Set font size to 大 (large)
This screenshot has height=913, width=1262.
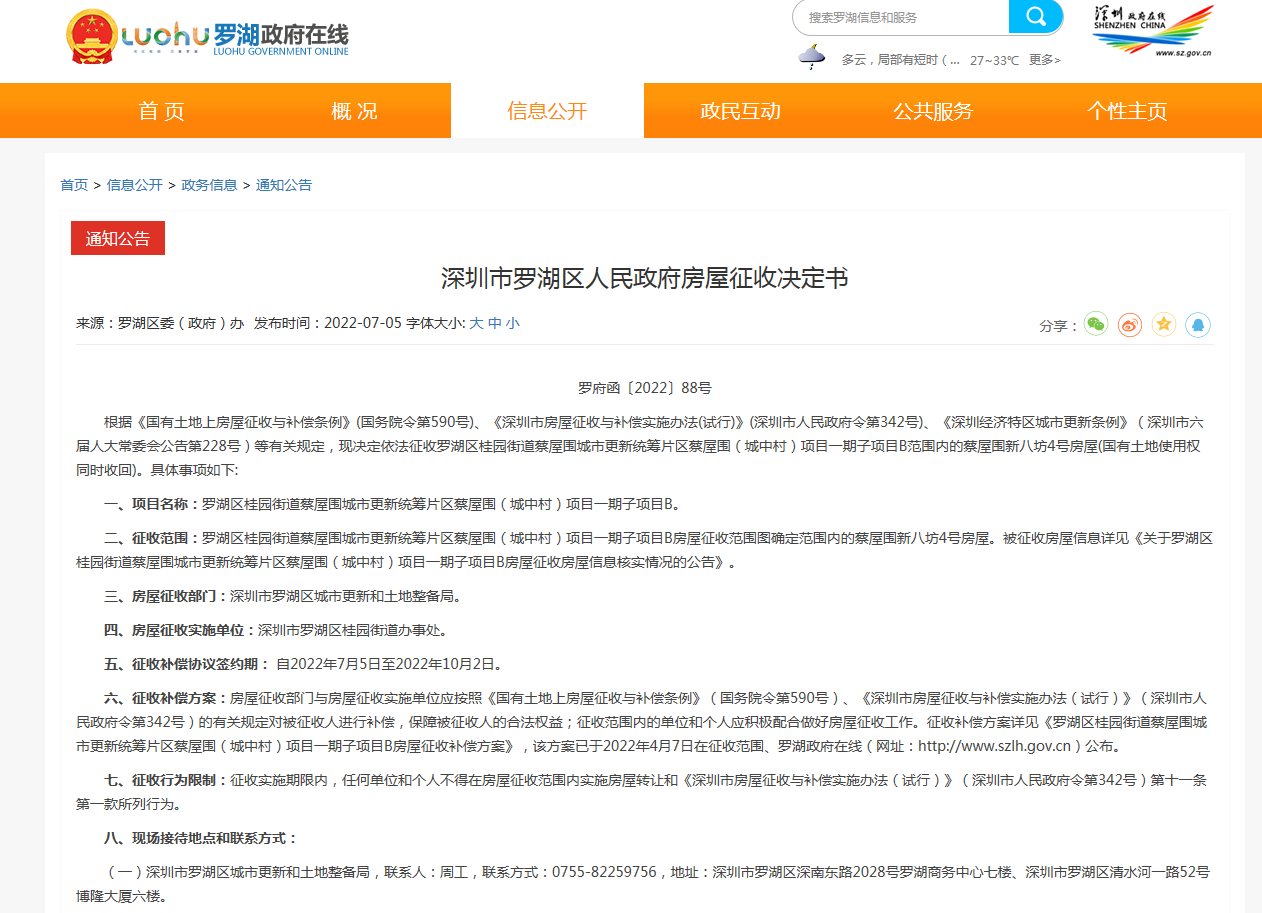[x=476, y=323]
